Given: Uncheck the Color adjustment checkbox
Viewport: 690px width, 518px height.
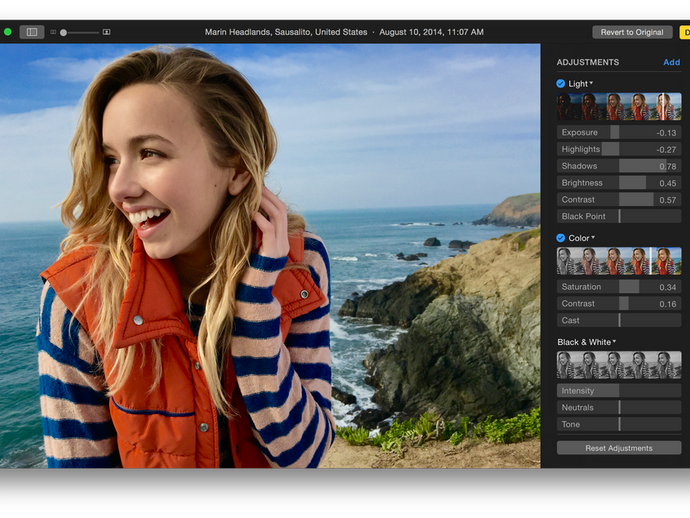Looking at the screenshot, I should coord(561,238).
